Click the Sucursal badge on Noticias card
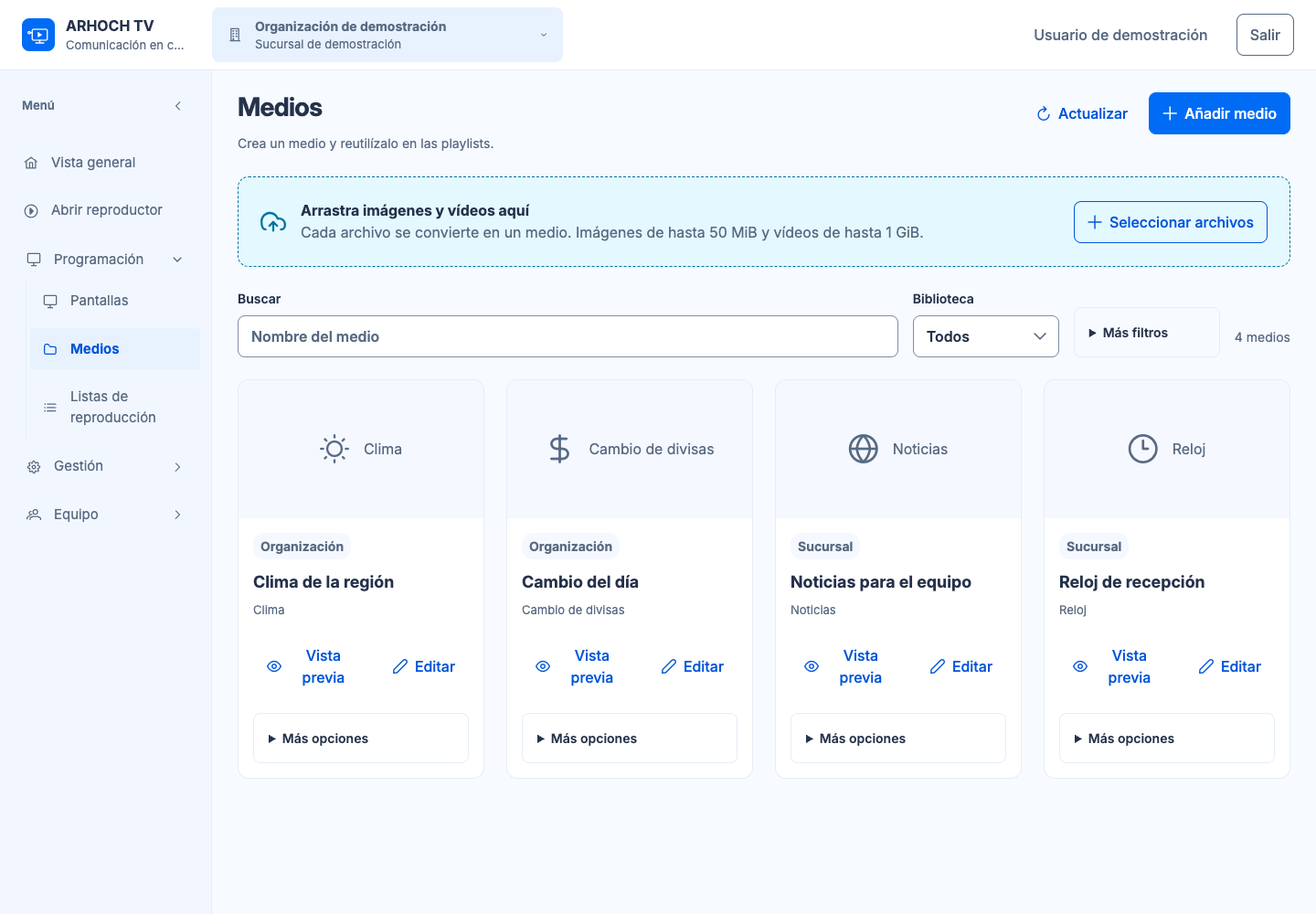Screen dimensions: 1316x914 [825, 547]
